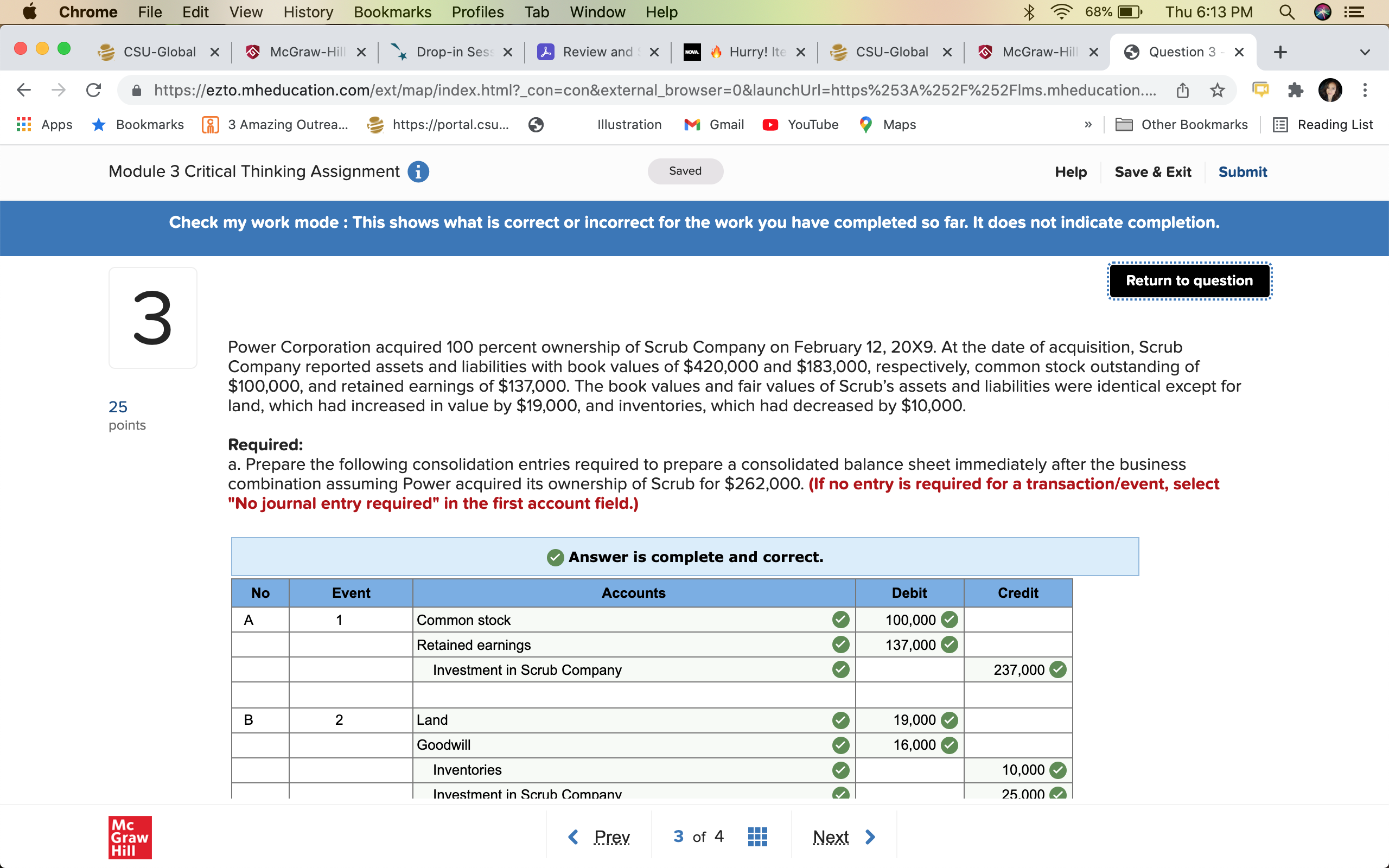Screen dimensions: 1389x868
Task: Click the Common stock account check mark
Action: 840,620
